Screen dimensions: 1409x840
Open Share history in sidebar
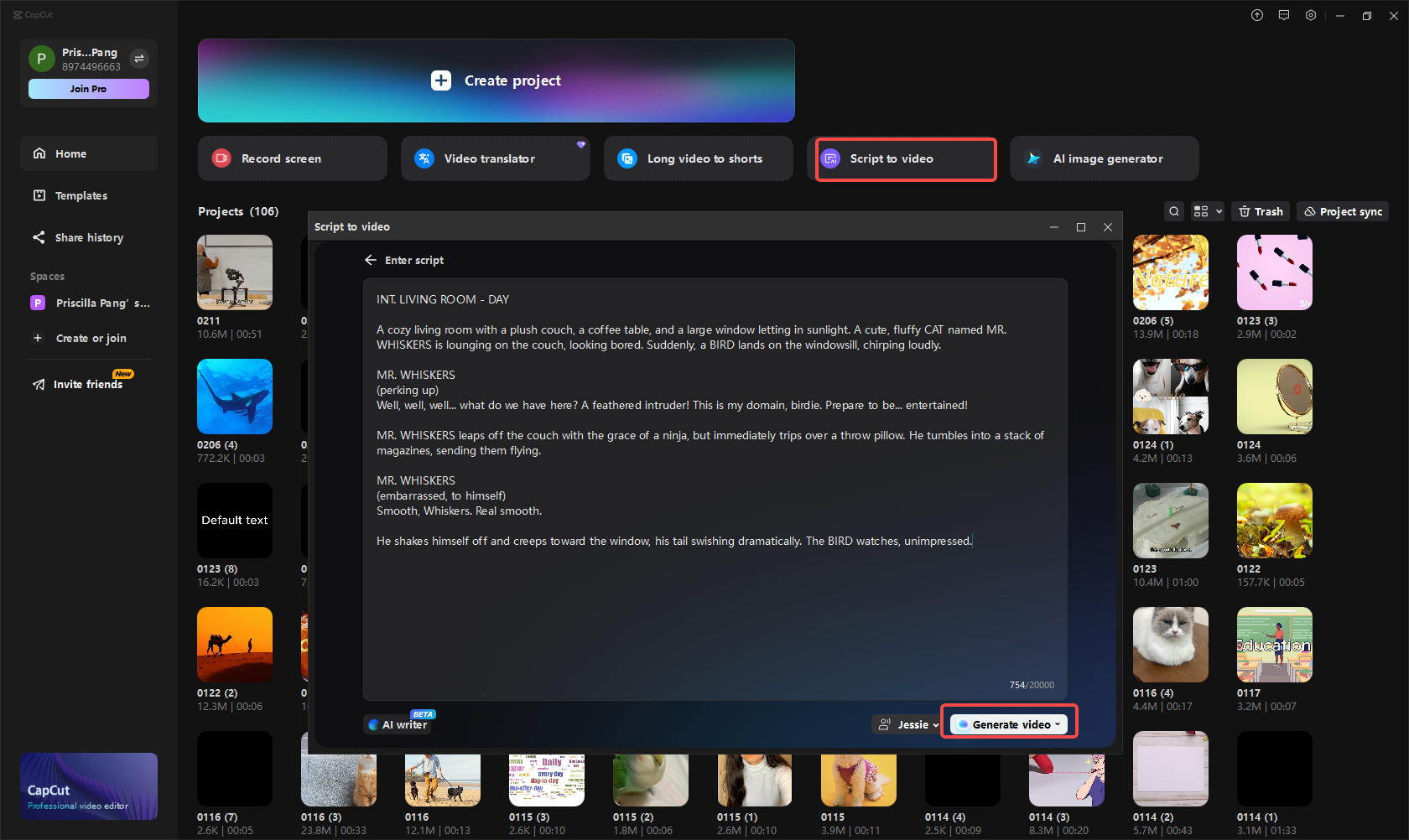pos(89,237)
